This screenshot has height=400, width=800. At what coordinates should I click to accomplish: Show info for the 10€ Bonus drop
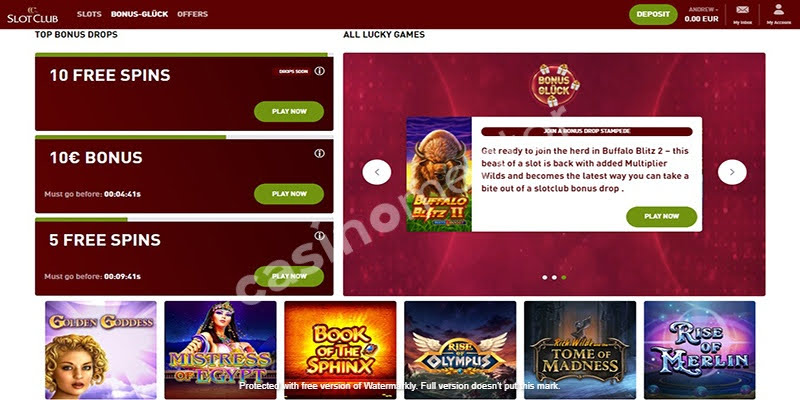click(x=319, y=153)
